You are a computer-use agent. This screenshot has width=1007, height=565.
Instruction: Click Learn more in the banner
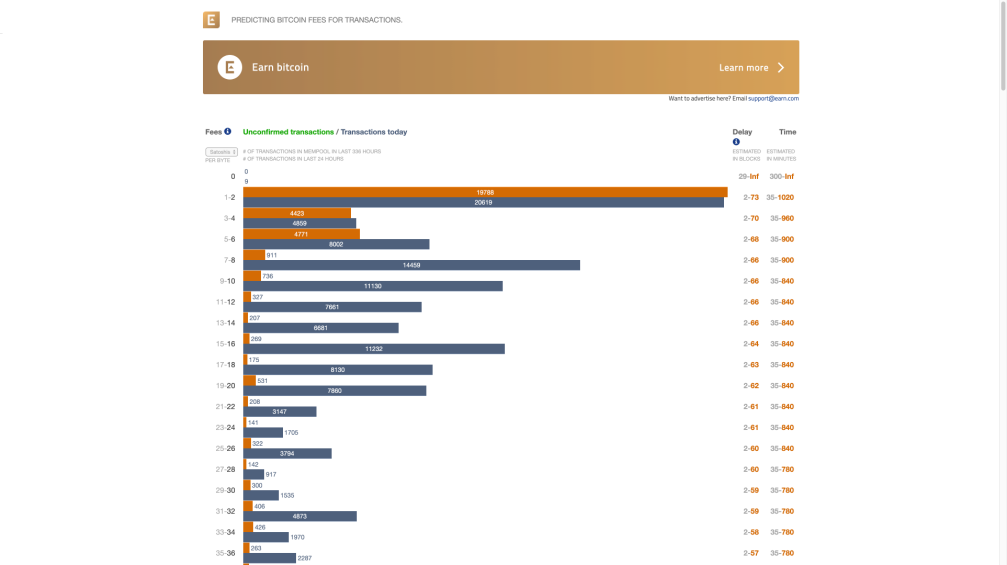point(743,67)
